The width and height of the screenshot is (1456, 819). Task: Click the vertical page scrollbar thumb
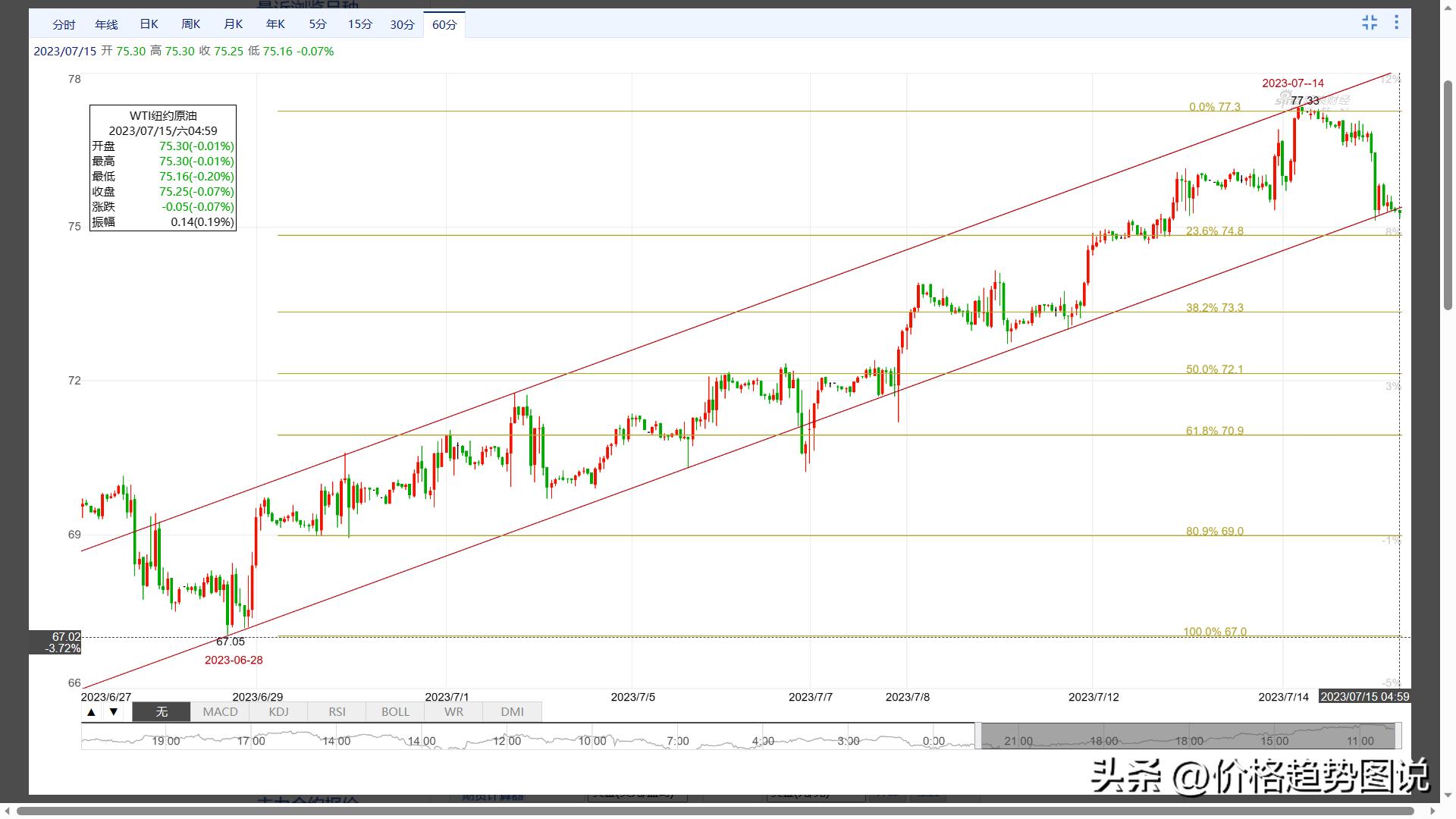1448,195
